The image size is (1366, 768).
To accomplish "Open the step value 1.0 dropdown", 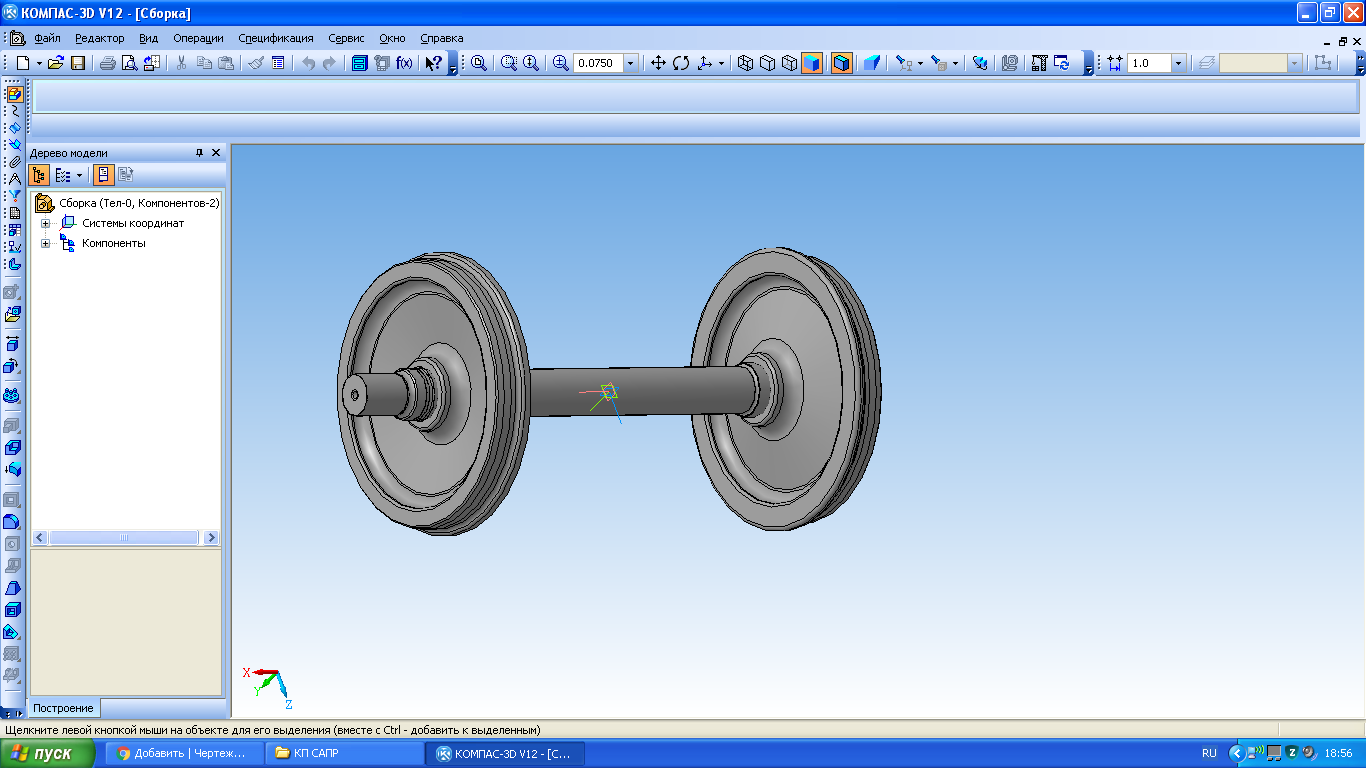I will pyautogui.click(x=1178, y=63).
